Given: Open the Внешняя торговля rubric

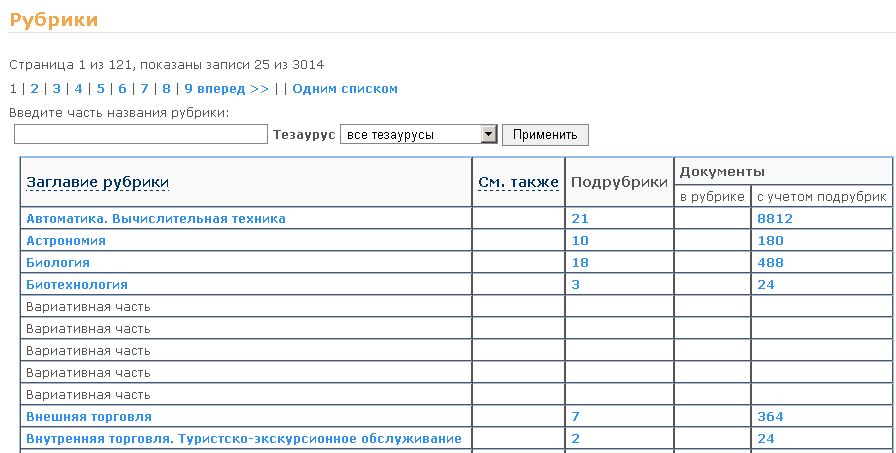Looking at the screenshot, I should pos(89,416).
